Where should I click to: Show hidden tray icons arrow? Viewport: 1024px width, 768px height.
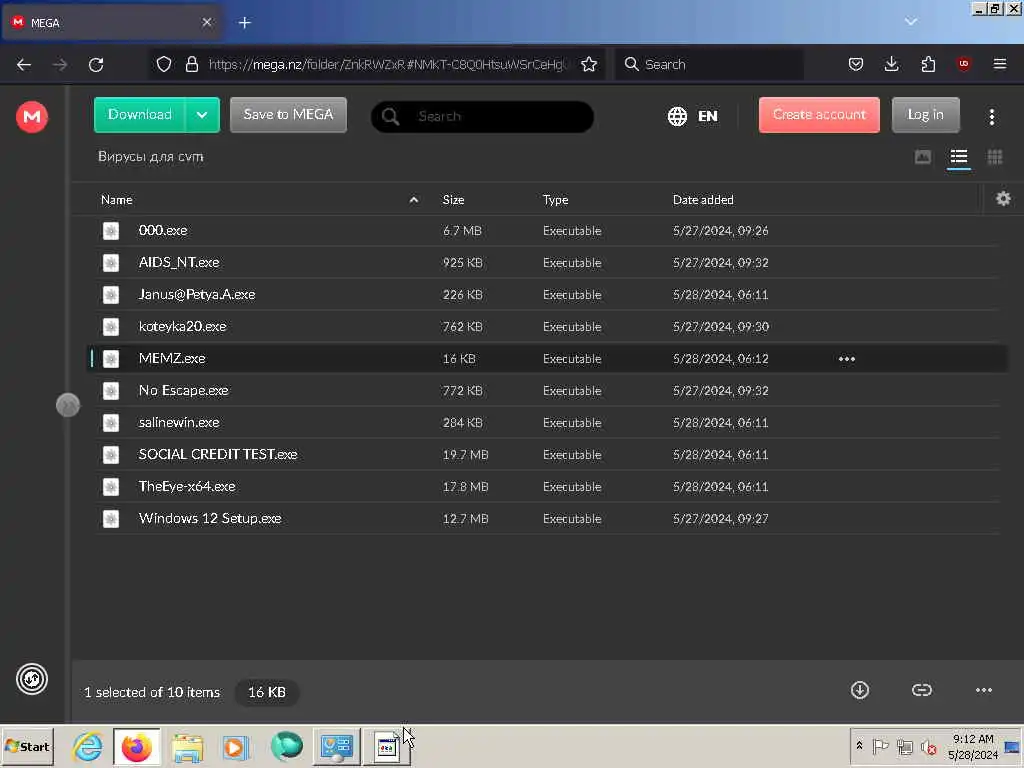(x=859, y=746)
